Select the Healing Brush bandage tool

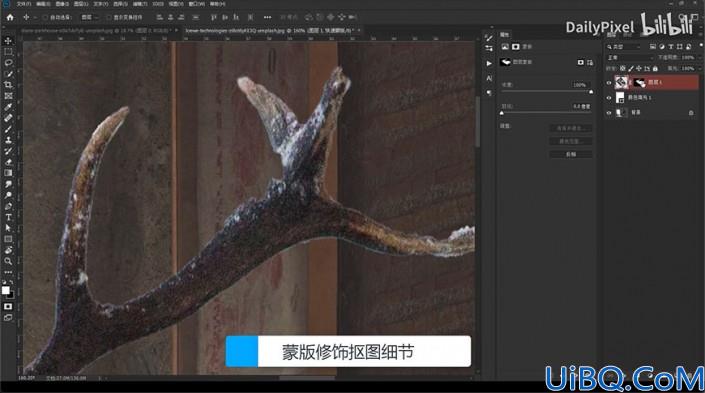pyautogui.click(x=8, y=118)
